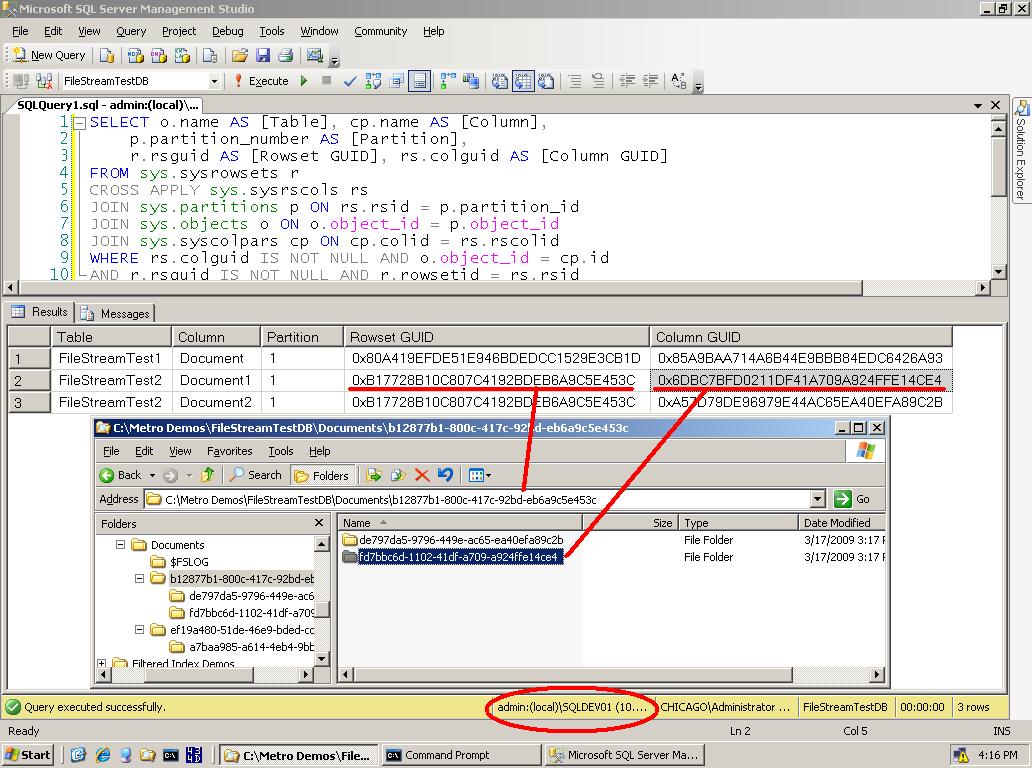Undo with the blue arrow in Explorer
The image size is (1032, 768).
[445, 475]
